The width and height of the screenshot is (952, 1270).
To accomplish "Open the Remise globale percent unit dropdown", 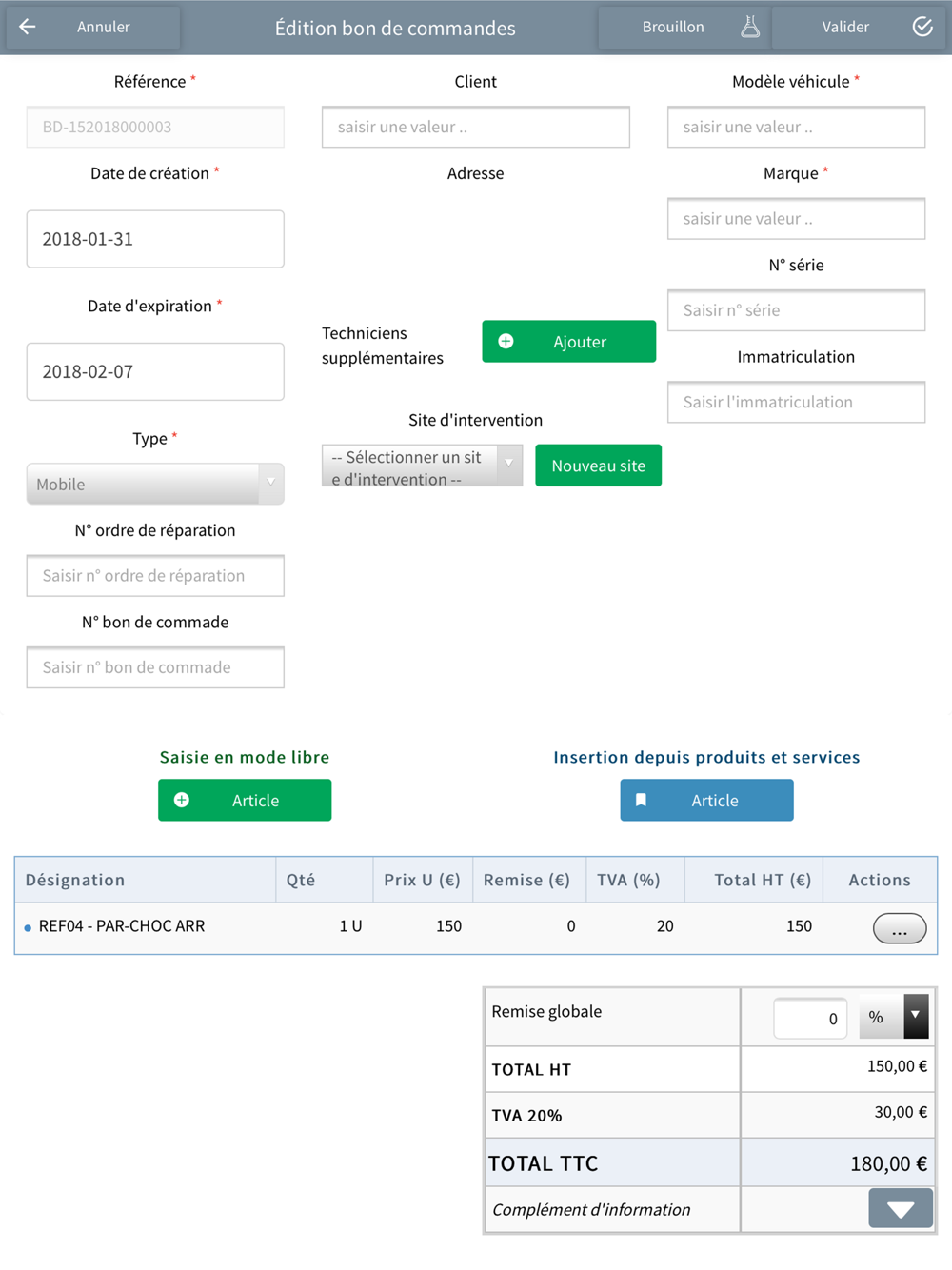I will click(x=894, y=1016).
